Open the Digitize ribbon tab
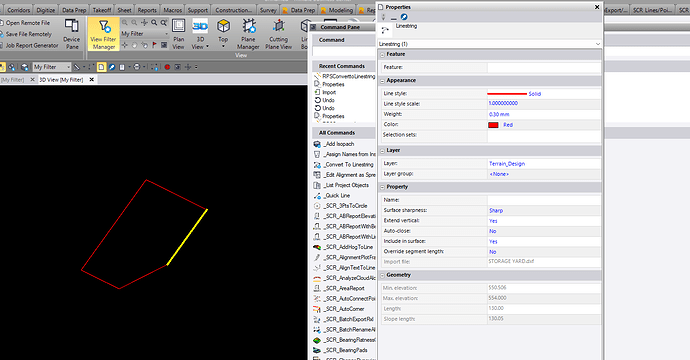 coord(46,10)
